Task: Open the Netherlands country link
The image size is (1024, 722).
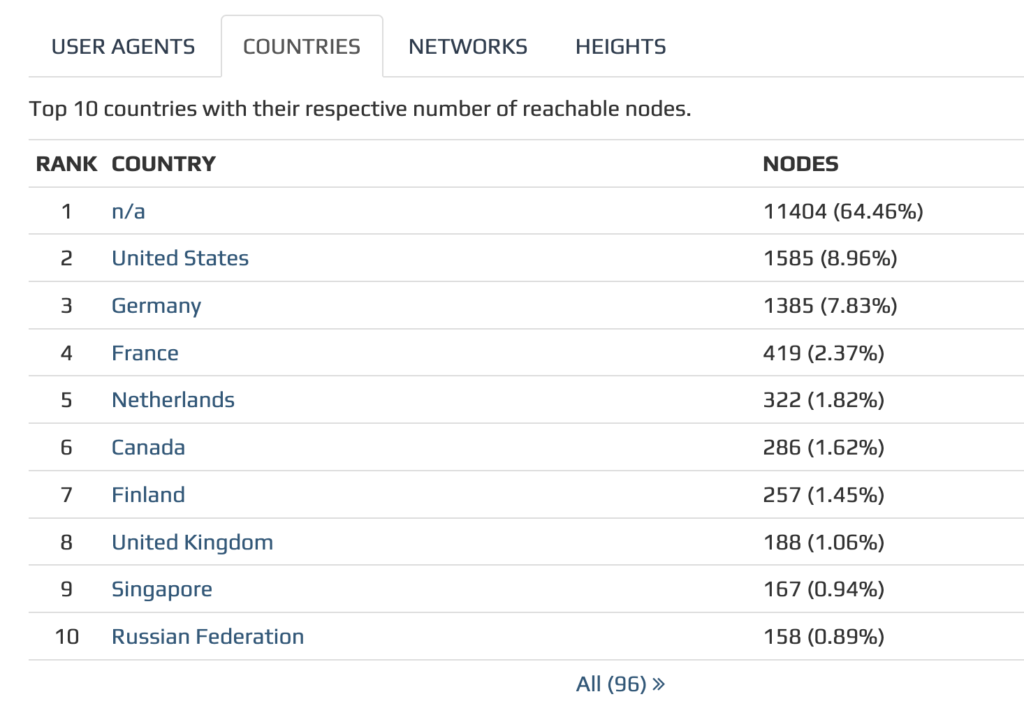Action: click(172, 399)
